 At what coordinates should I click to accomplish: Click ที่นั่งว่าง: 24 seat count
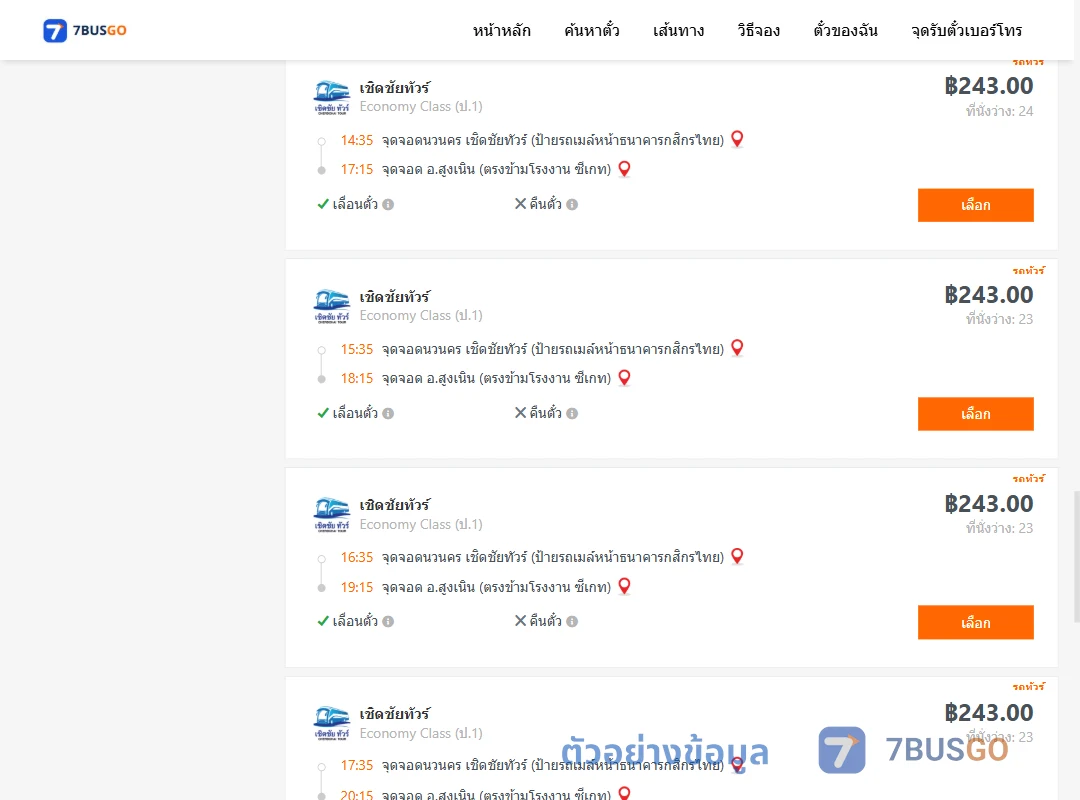click(999, 111)
